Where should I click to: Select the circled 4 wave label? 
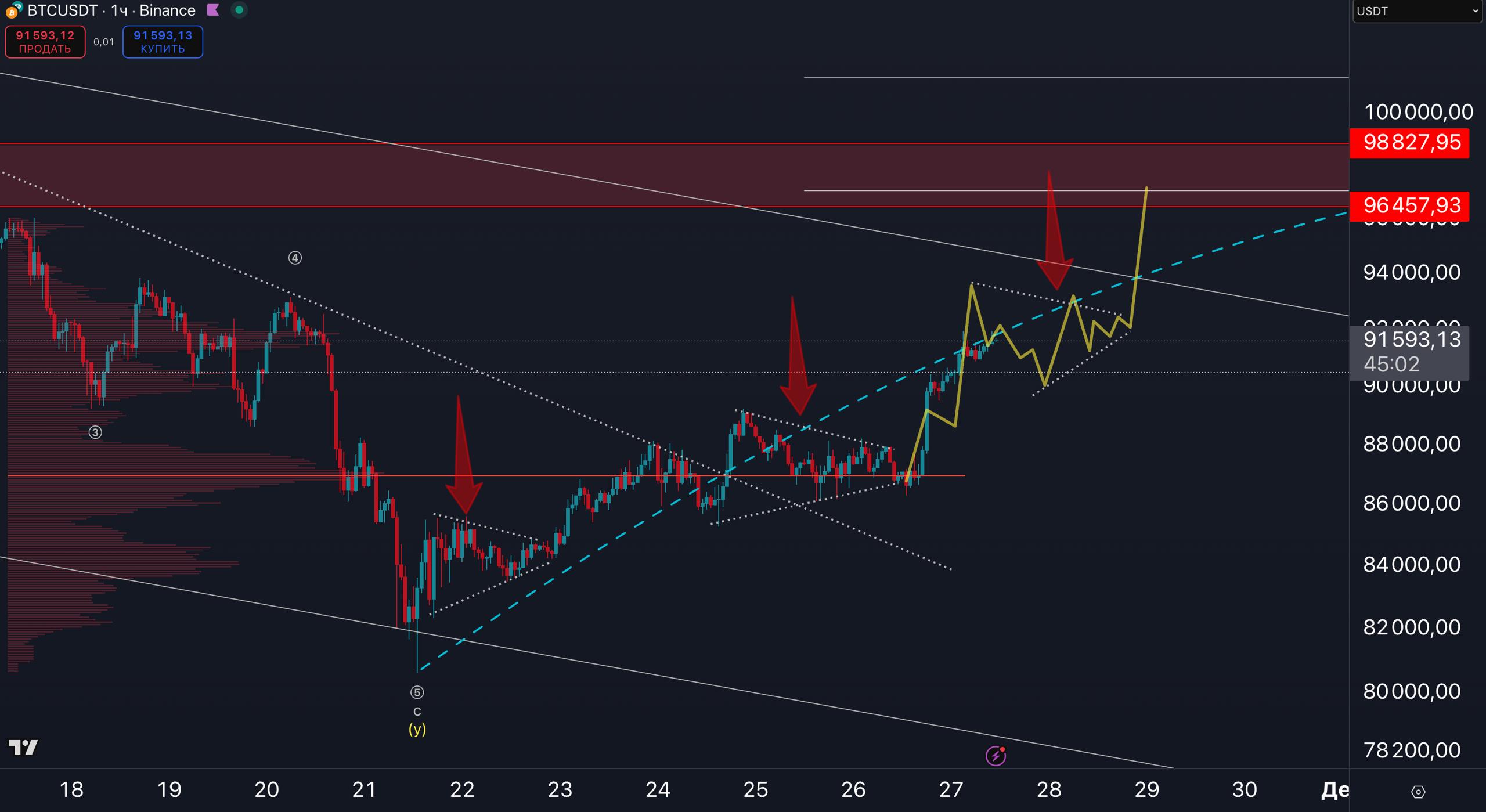pyautogui.click(x=295, y=258)
